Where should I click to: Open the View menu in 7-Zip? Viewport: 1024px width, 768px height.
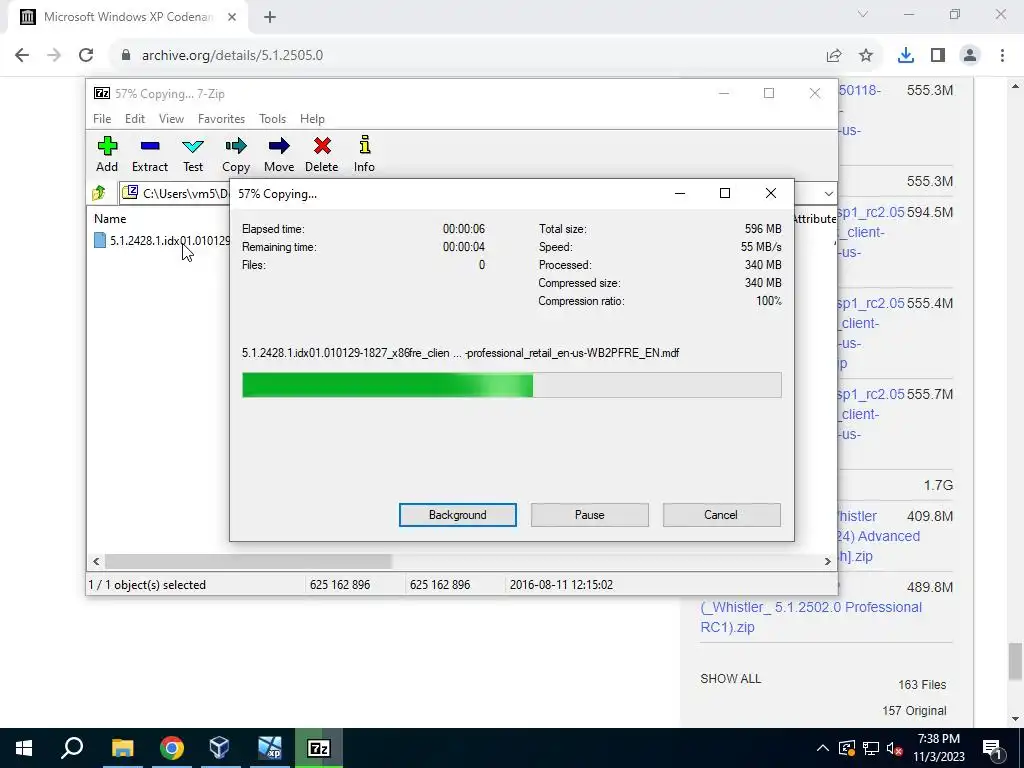pos(171,119)
